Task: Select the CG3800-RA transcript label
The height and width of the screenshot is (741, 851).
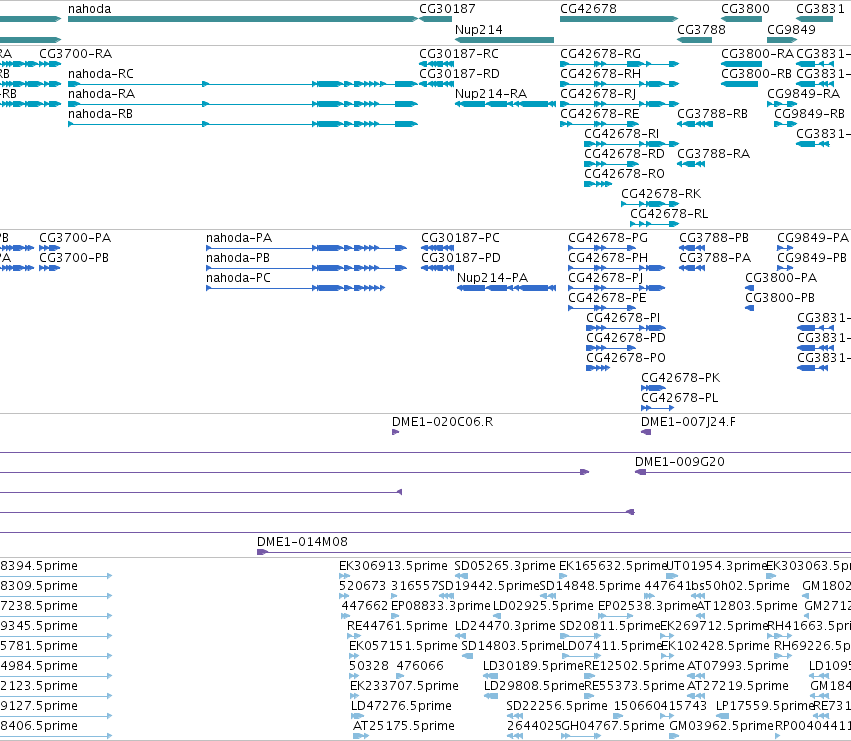Action: [x=758, y=54]
